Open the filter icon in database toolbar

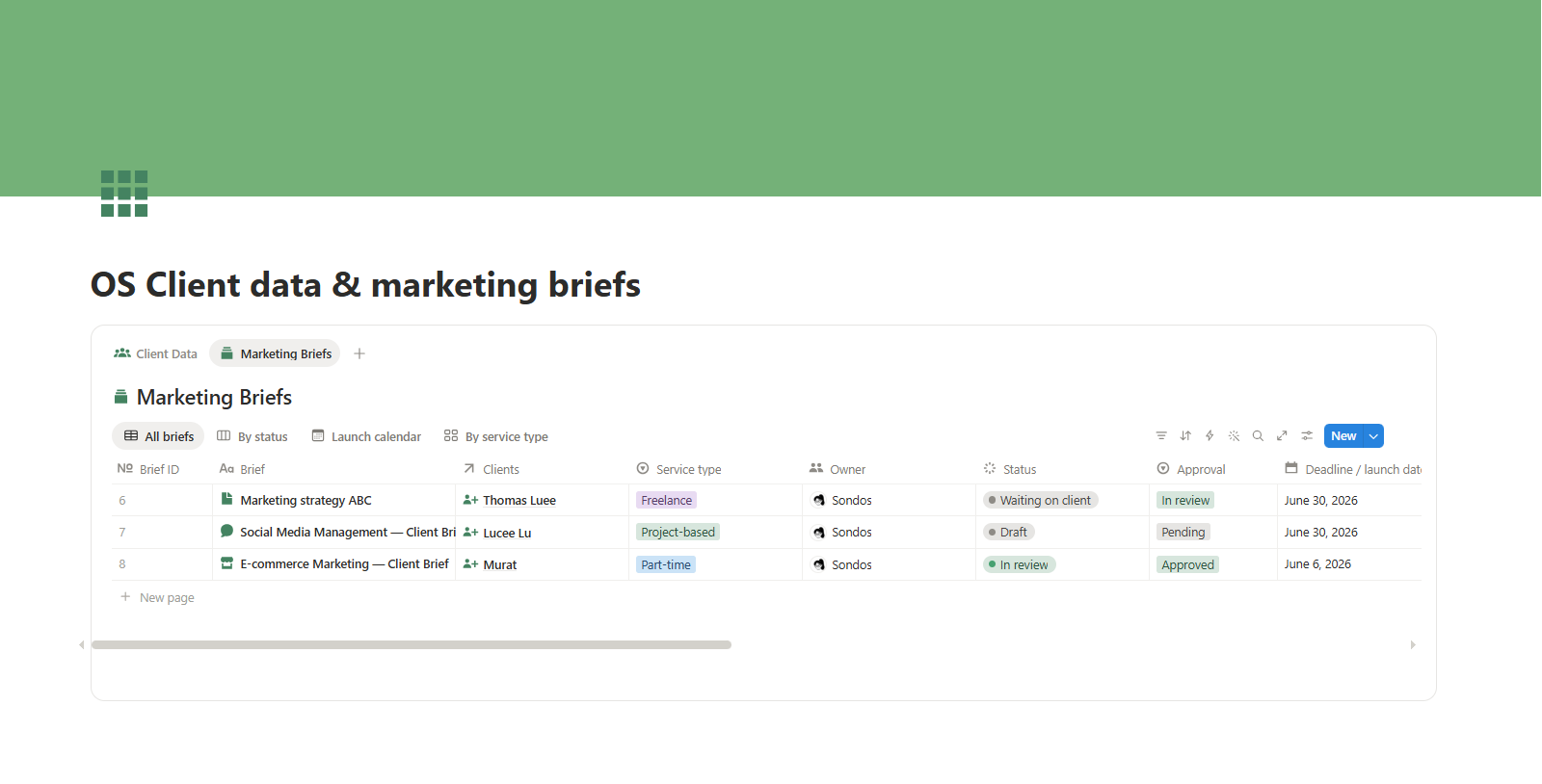pos(1161,436)
